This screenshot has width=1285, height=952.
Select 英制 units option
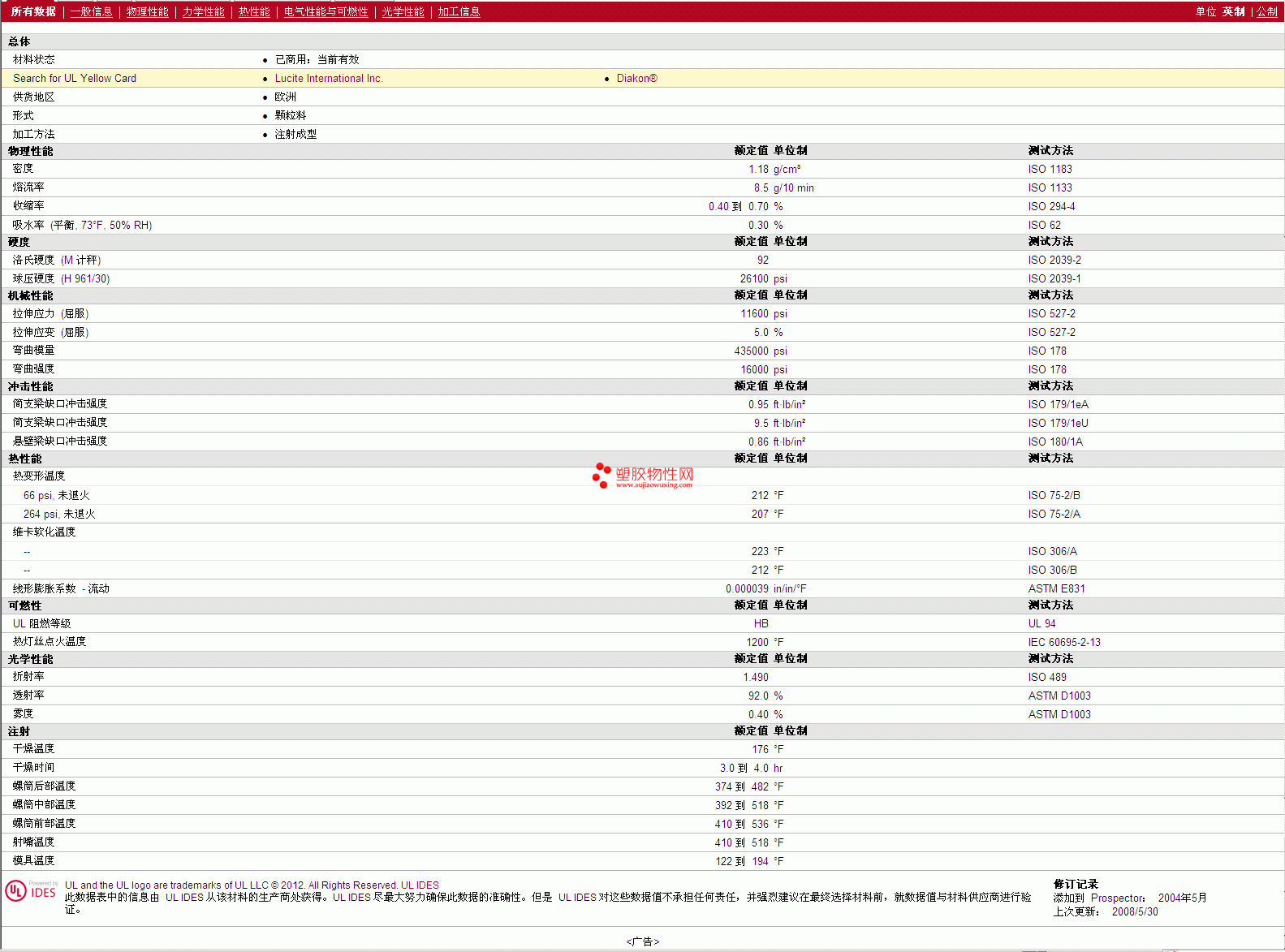click(1233, 11)
